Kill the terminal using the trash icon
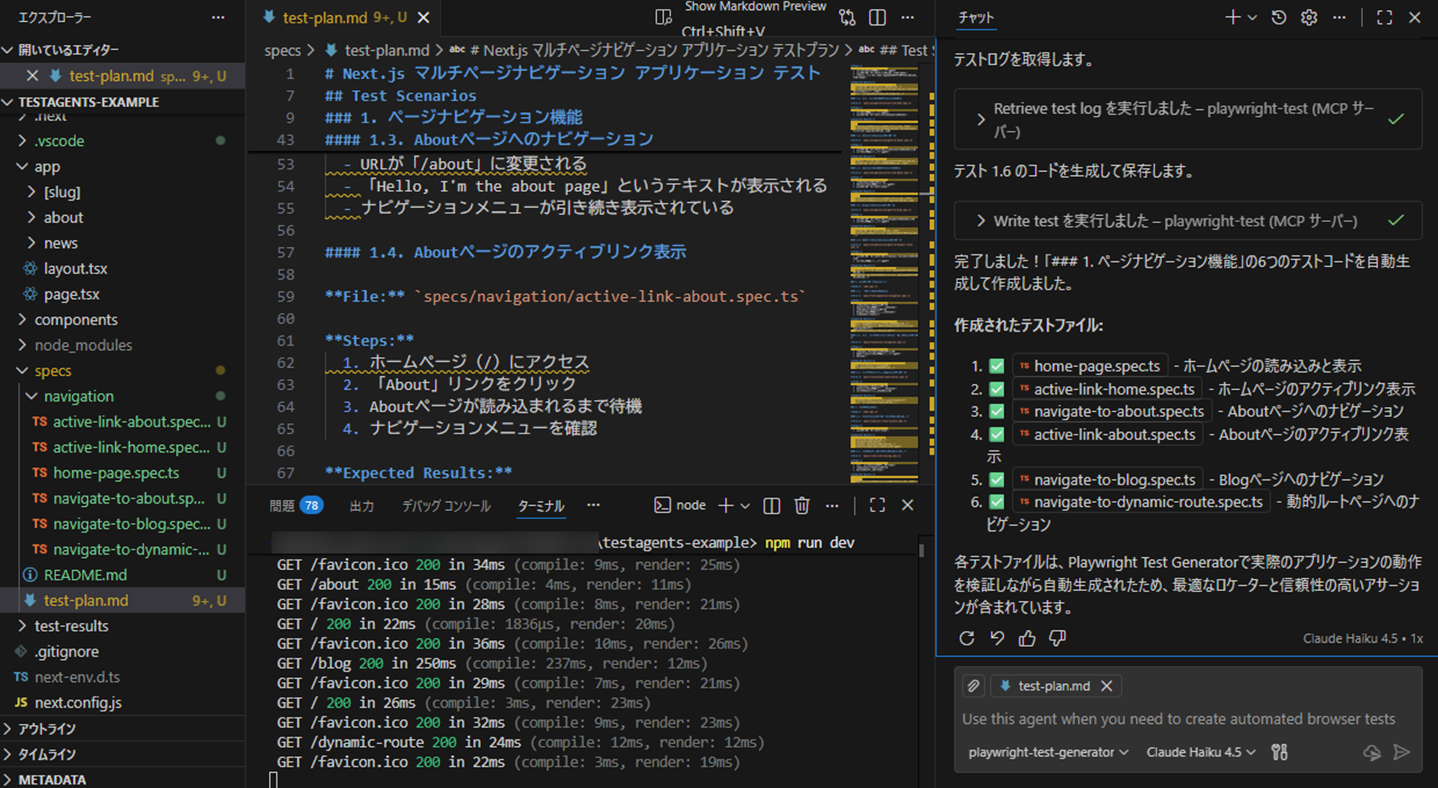This screenshot has width=1438, height=788. (x=801, y=505)
